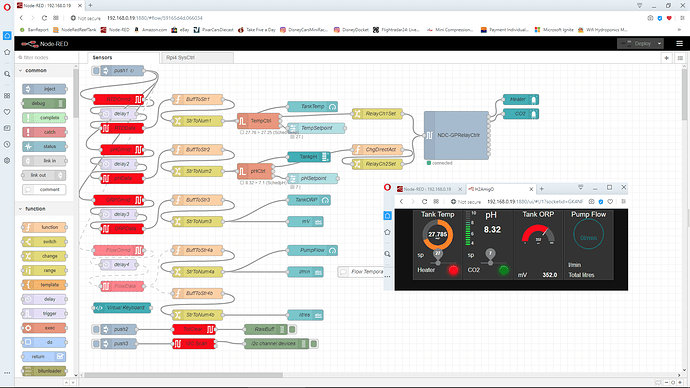Screen dimensions: 690x388
Task: Select the I2C Scan node
Action: click(x=194, y=344)
